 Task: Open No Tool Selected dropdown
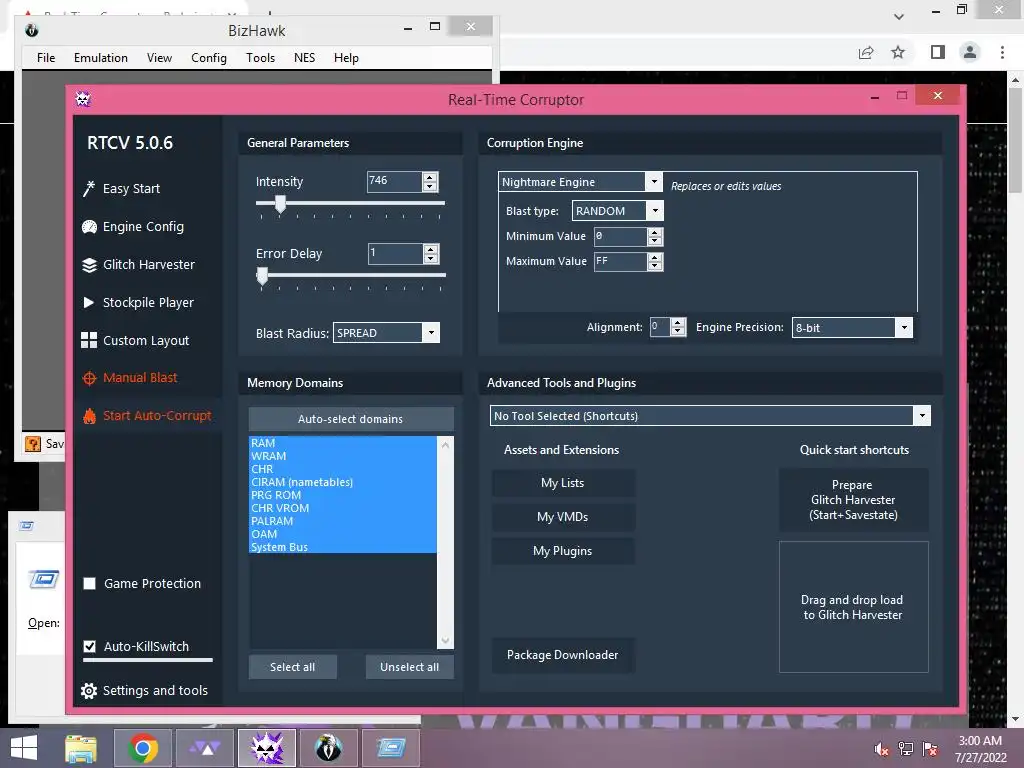click(921, 415)
